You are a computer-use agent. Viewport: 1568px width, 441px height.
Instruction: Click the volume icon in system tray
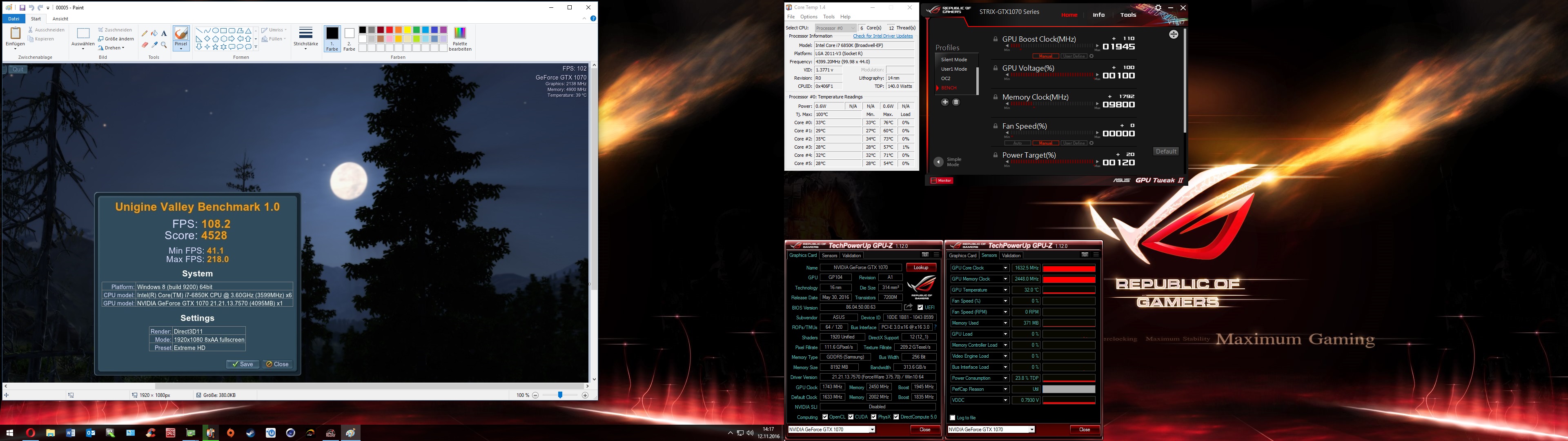750,433
